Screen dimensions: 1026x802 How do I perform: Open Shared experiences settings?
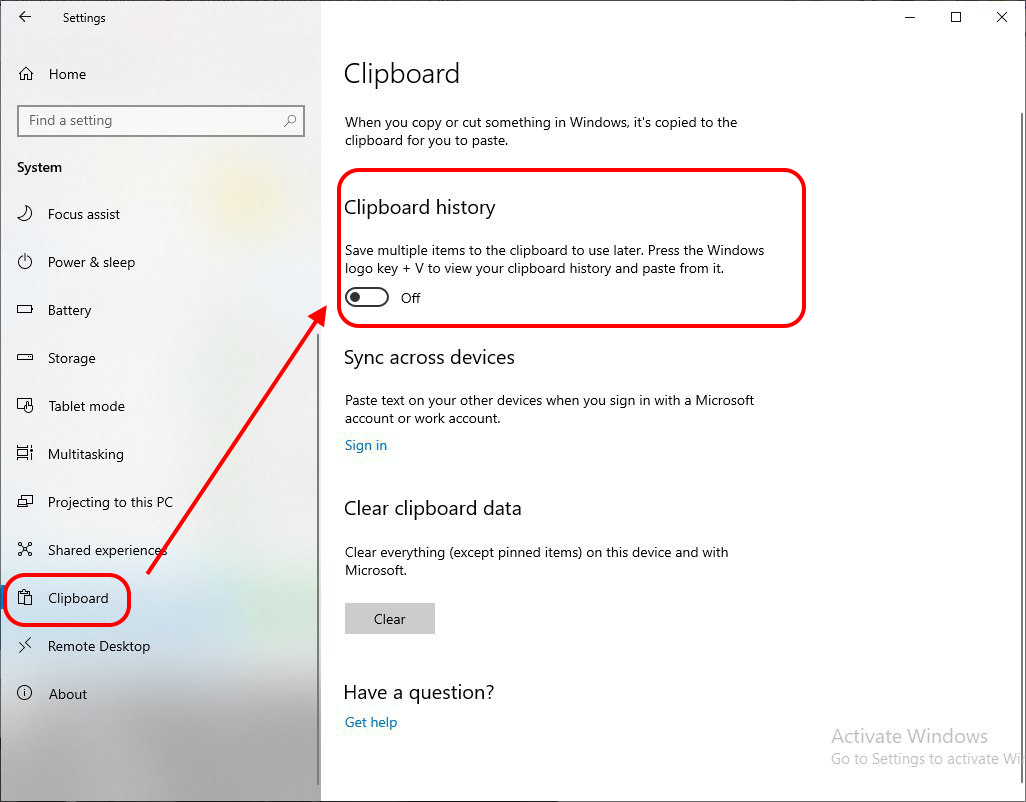click(107, 550)
